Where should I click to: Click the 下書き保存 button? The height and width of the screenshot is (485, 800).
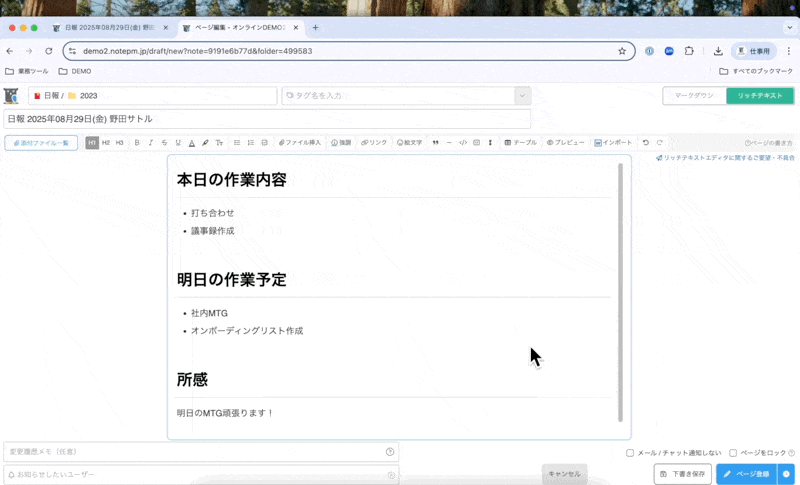point(682,474)
